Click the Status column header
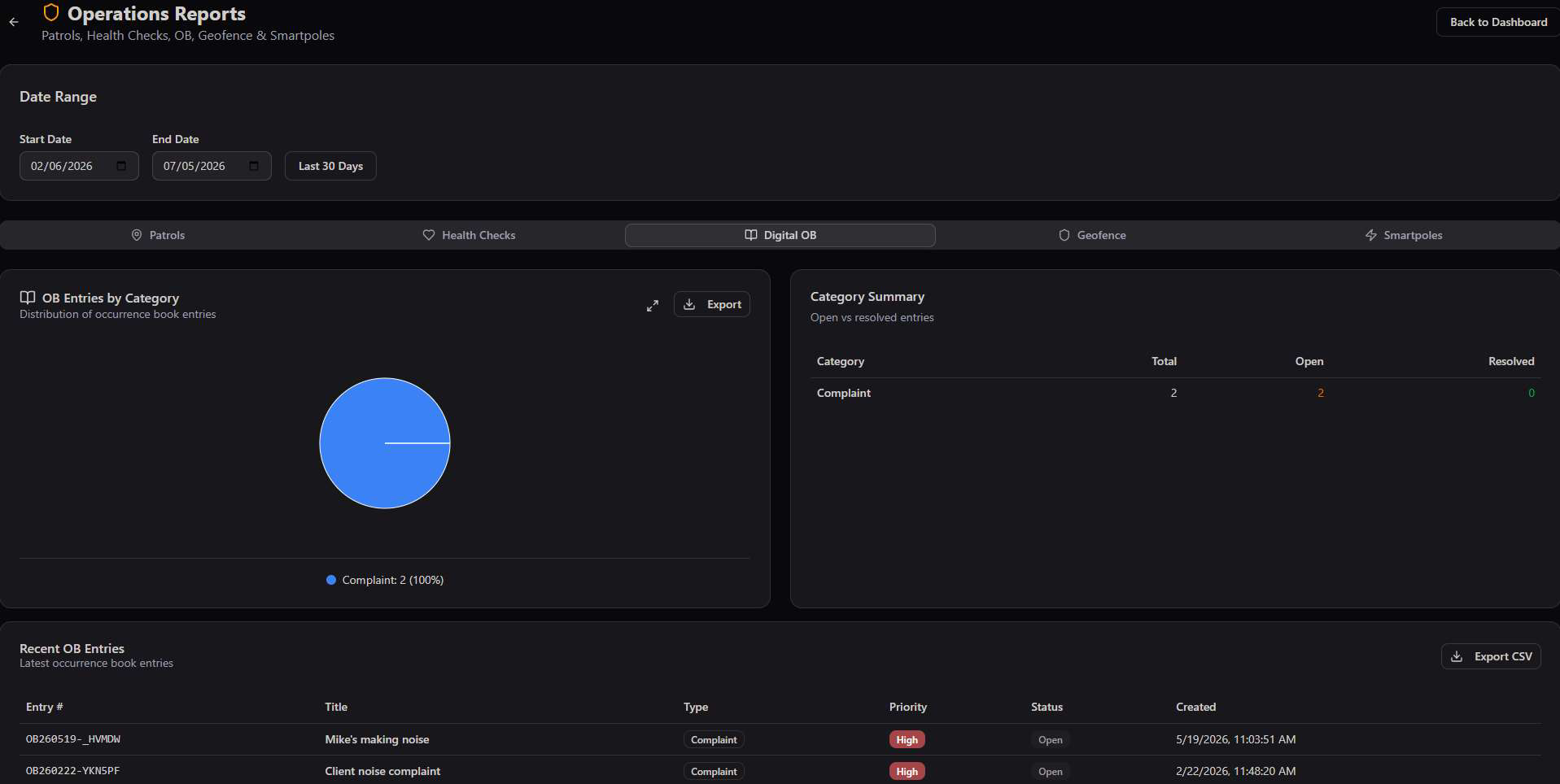Screen dimensions: 1560x784 (1047, 707)
